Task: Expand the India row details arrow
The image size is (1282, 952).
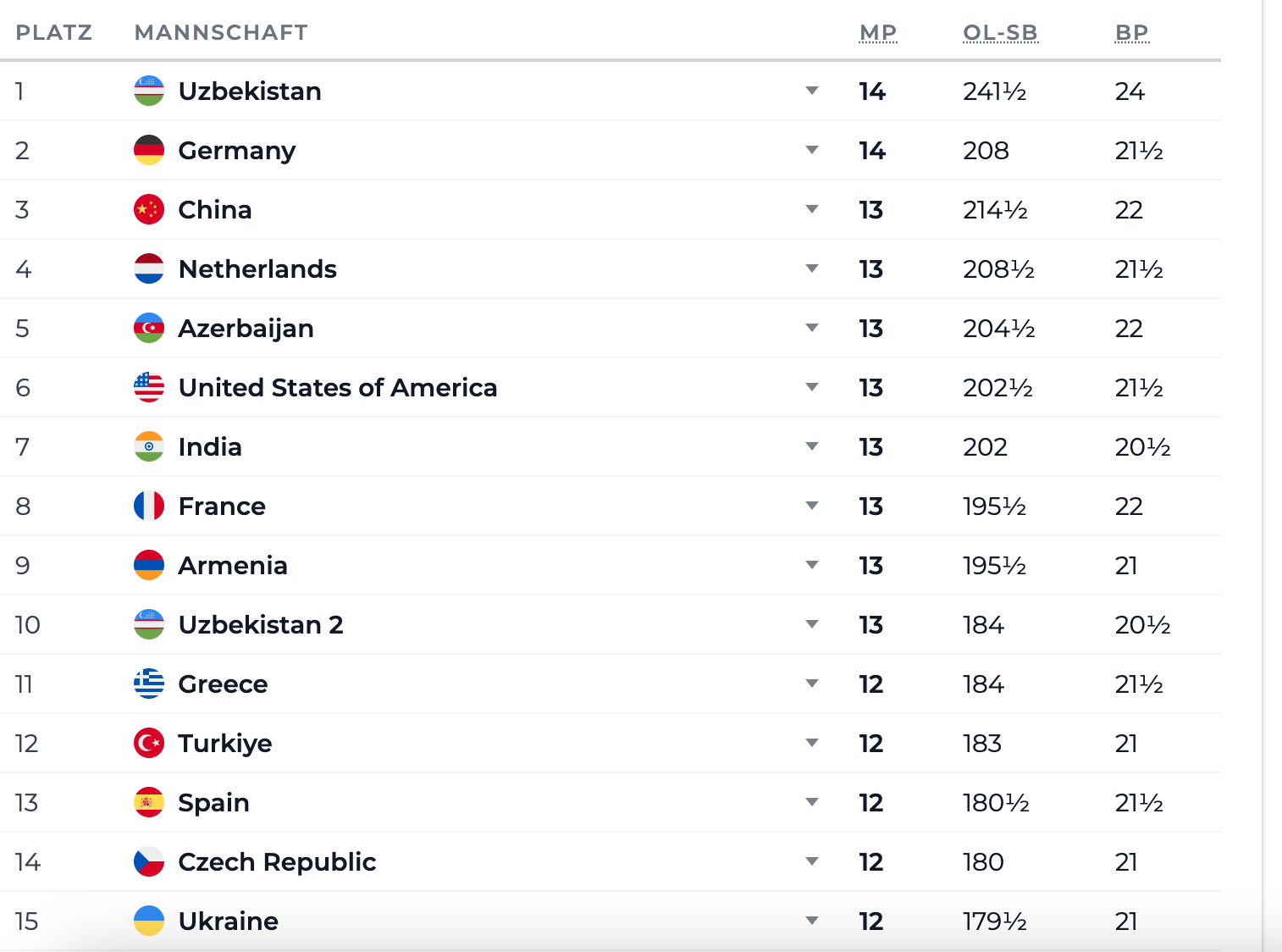Action: coord(812,446)
